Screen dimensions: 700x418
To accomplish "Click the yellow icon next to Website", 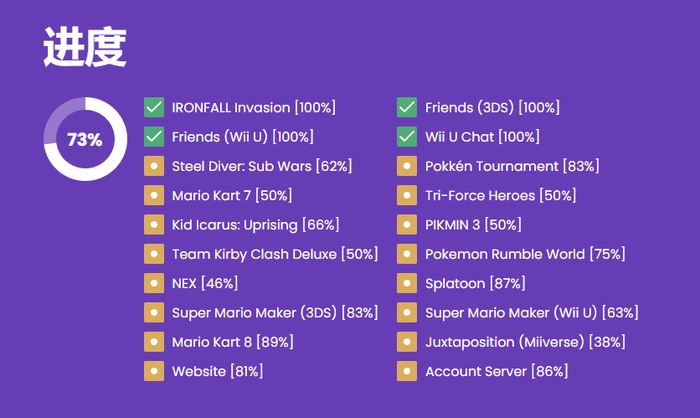I will (x=154, y=371).
